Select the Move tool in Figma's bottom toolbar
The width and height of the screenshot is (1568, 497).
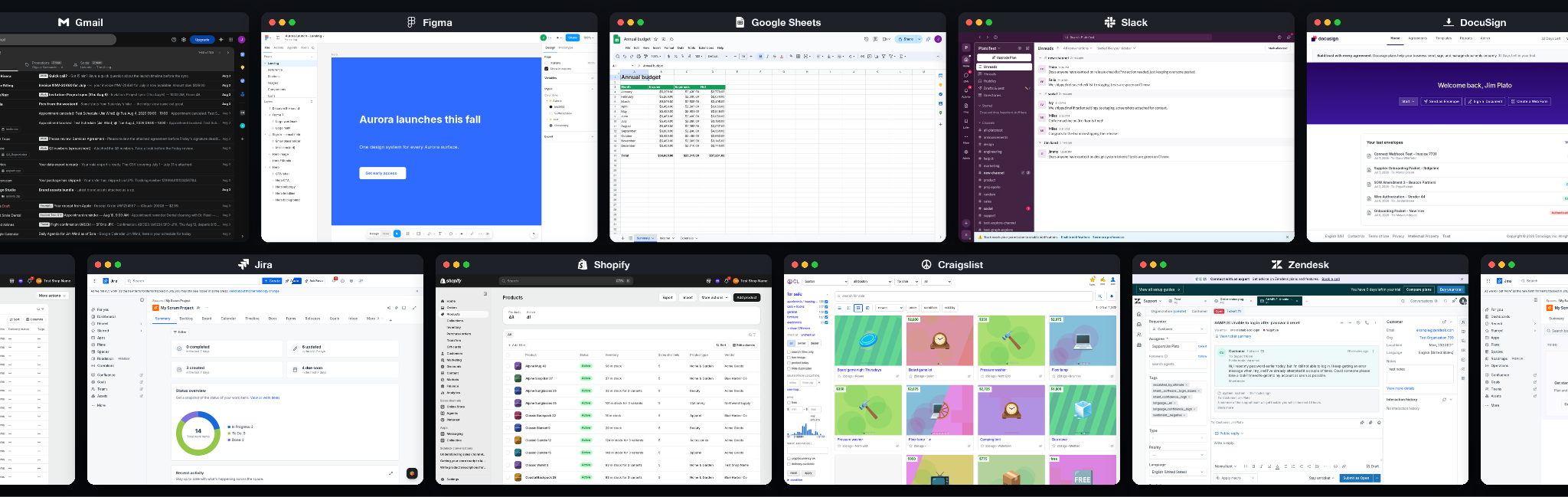point(397,234)
